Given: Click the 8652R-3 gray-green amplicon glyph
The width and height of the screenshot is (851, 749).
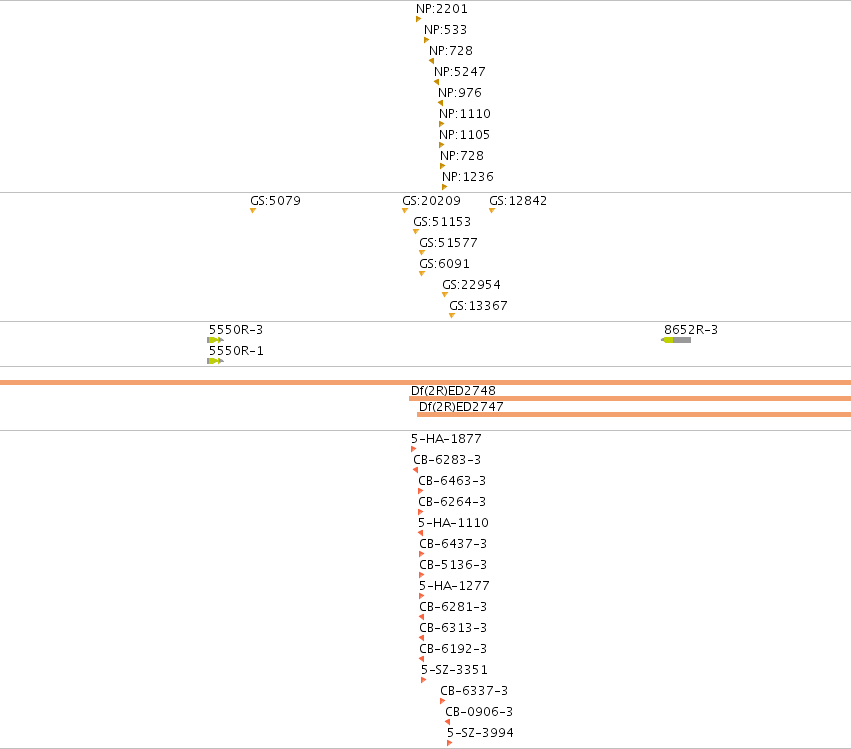Looking at the screenshot, I should click(676, 340).
